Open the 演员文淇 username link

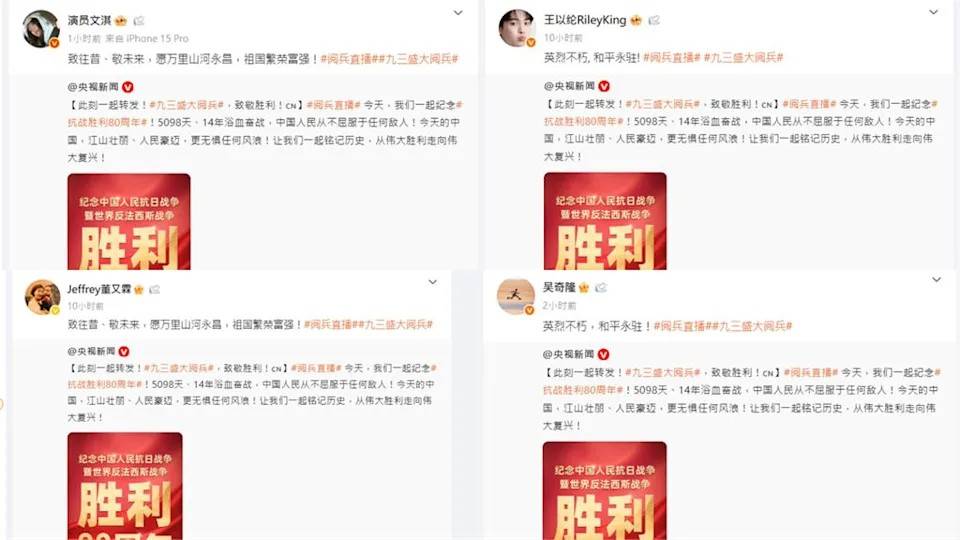coord(89,20)
